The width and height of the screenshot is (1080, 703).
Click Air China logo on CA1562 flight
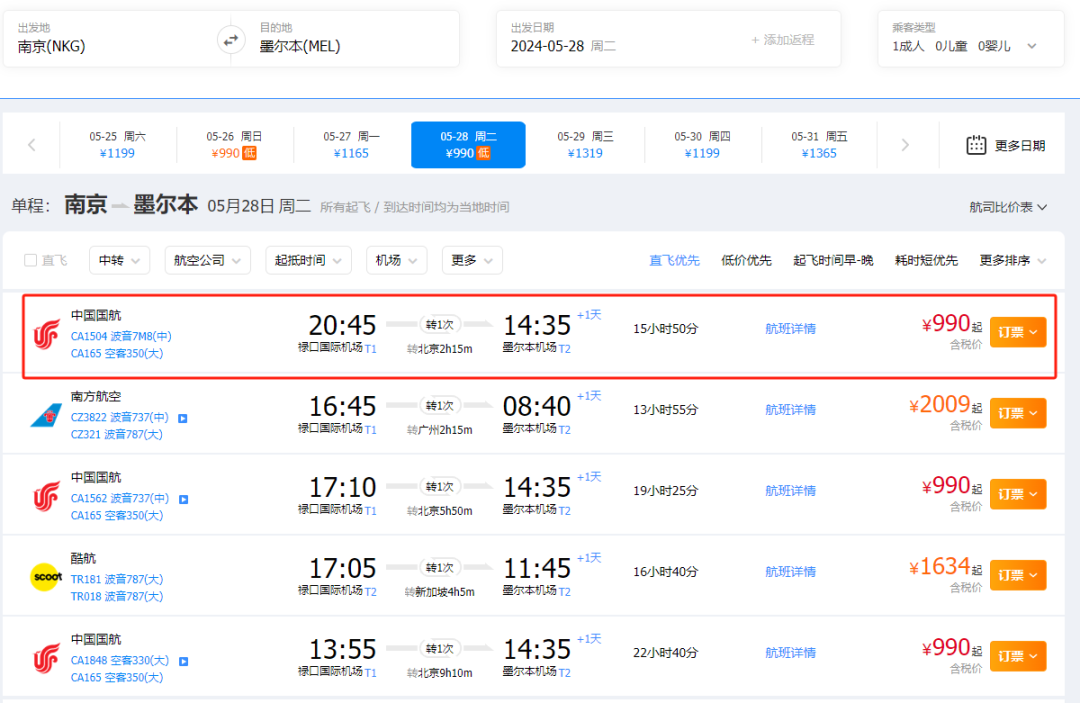tap(47, 496)
